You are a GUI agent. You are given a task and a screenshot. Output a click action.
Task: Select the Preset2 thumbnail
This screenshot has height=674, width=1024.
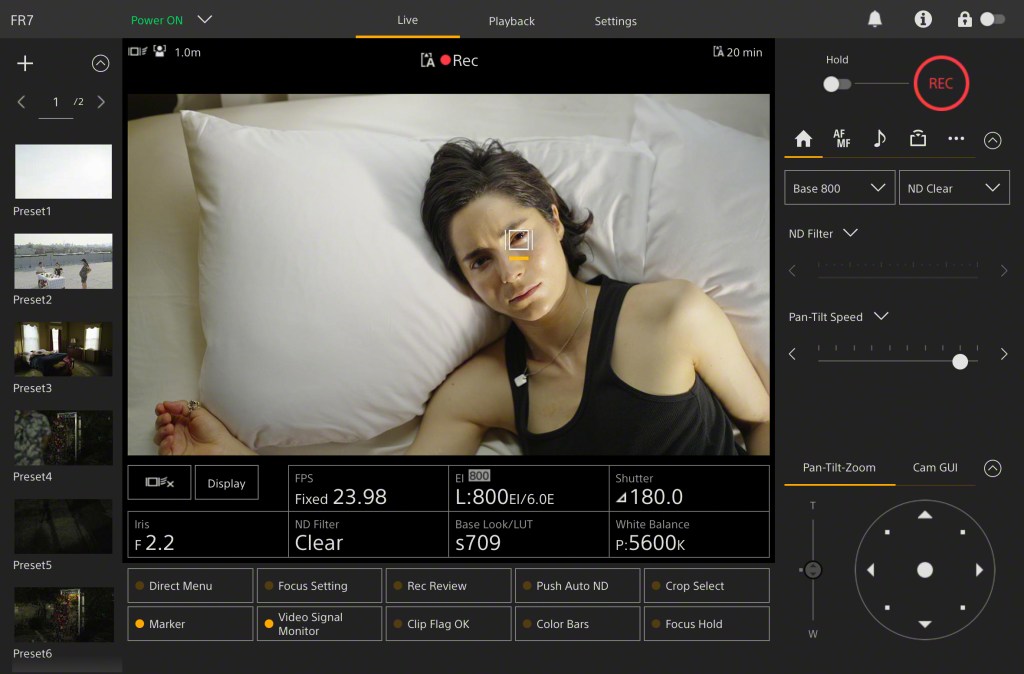click(63, 260)
